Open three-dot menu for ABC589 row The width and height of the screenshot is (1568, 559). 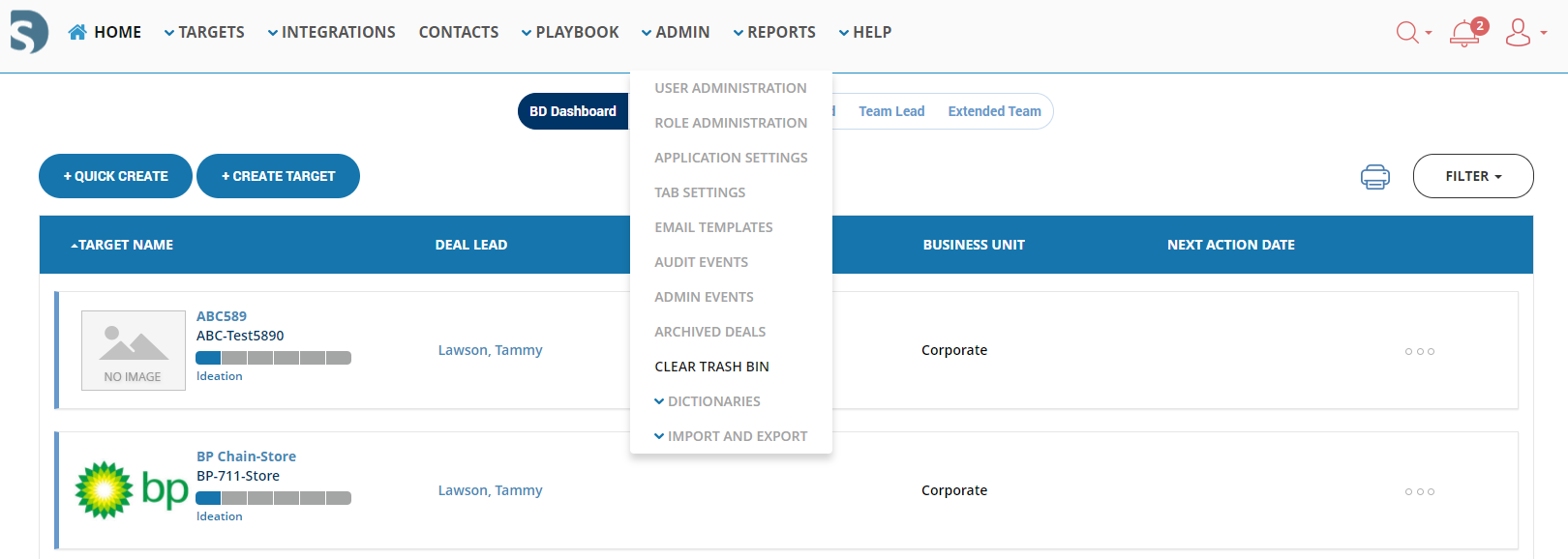point(1419,351)
